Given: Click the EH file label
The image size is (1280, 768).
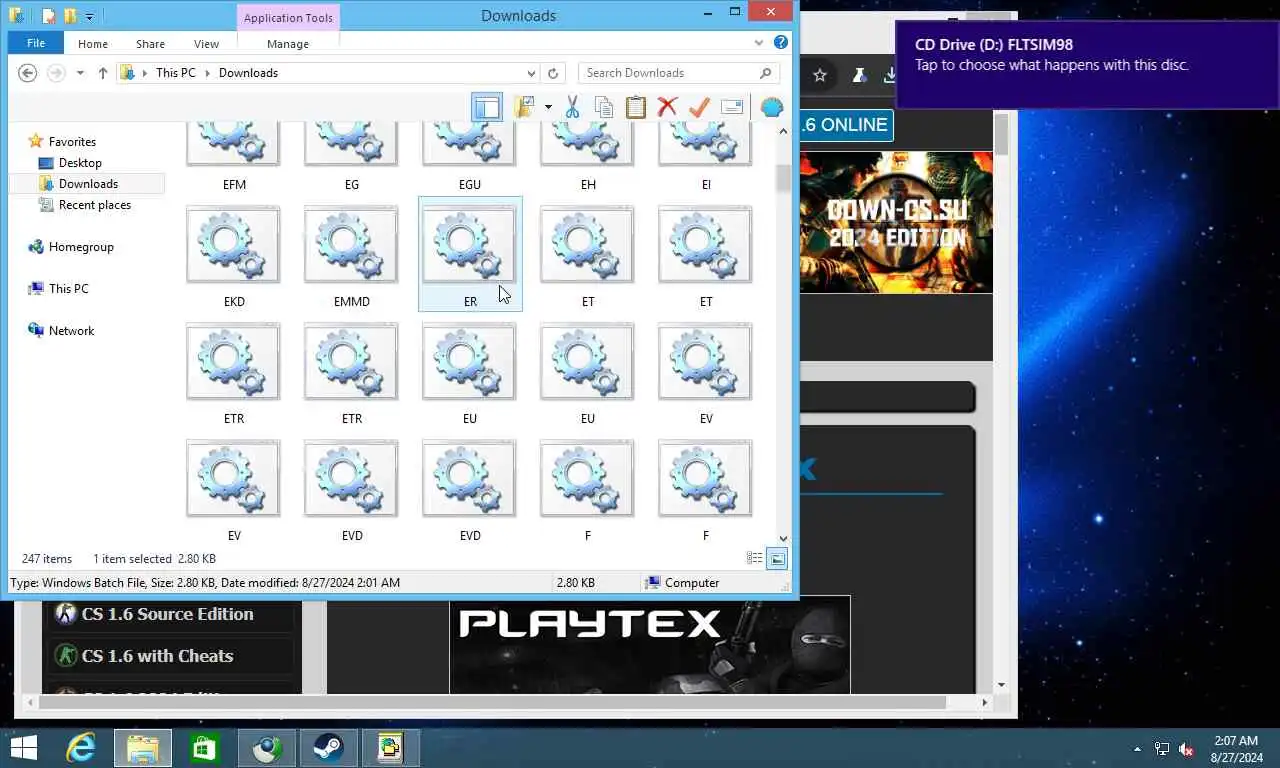Looking at the screenshot, I should click(x=588, y=185).
